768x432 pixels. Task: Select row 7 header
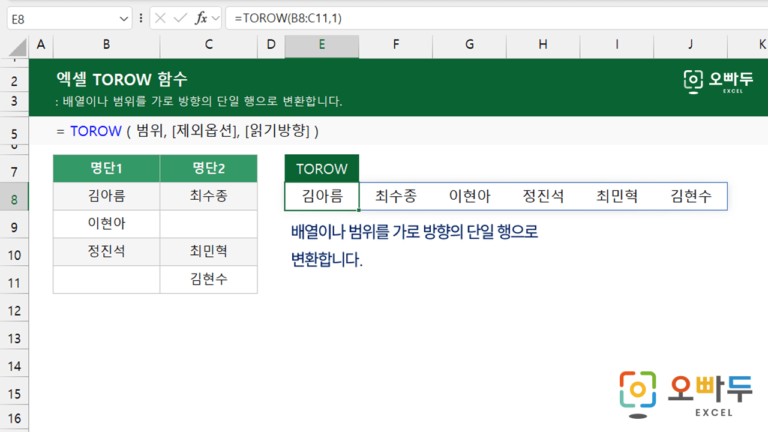[x=14, y=171]
